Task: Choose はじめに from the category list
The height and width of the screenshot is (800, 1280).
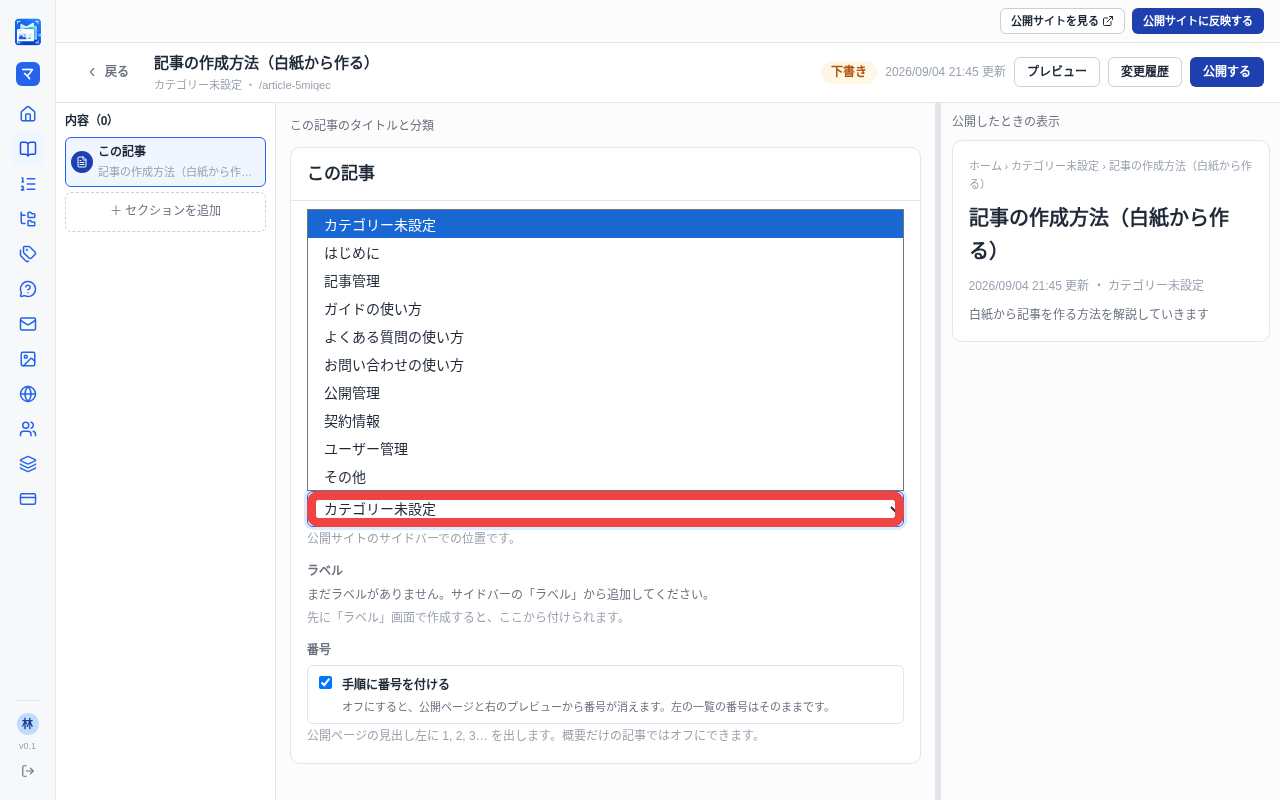Action: [x=606, y=253]
